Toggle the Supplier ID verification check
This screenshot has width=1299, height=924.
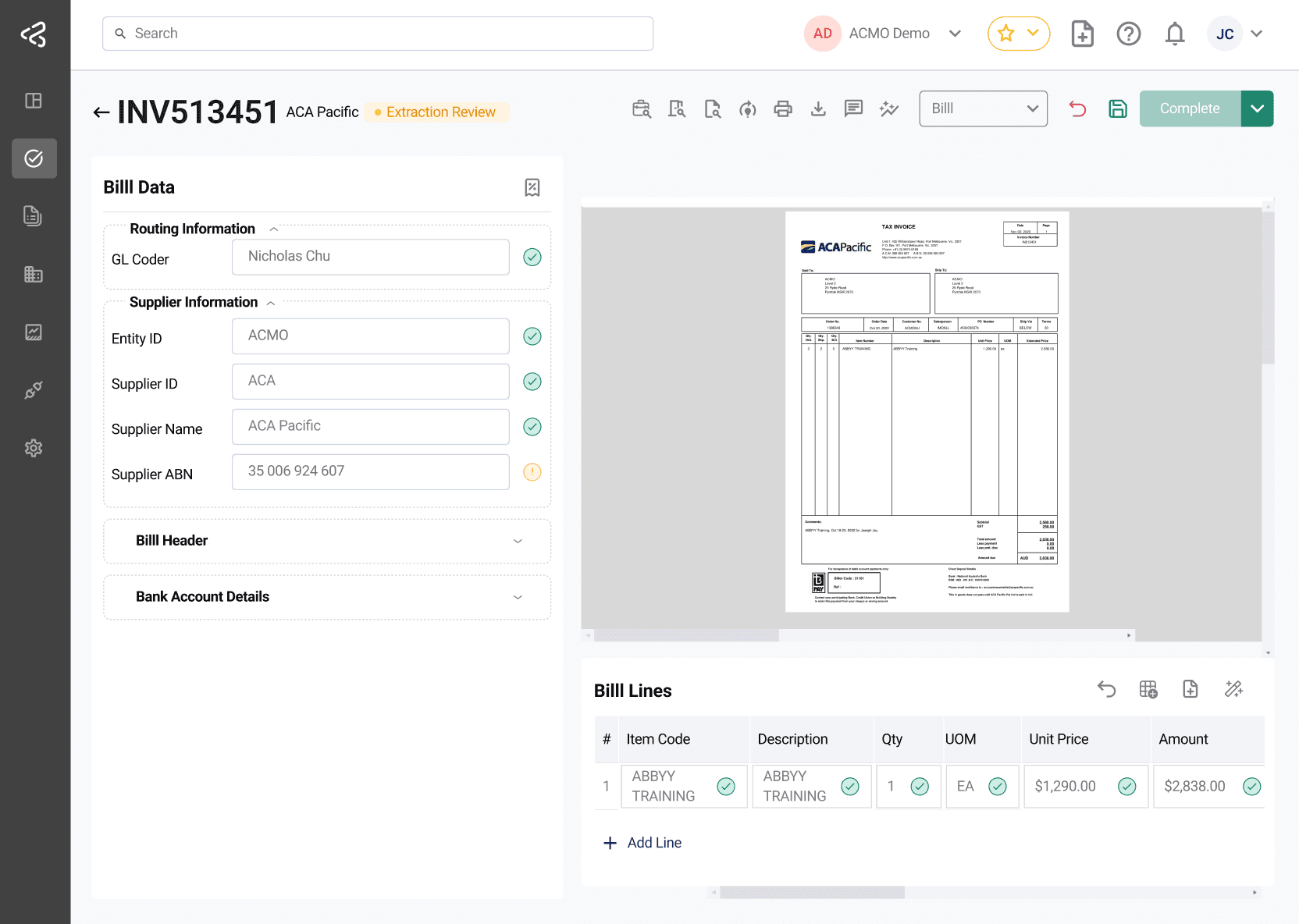532,382
